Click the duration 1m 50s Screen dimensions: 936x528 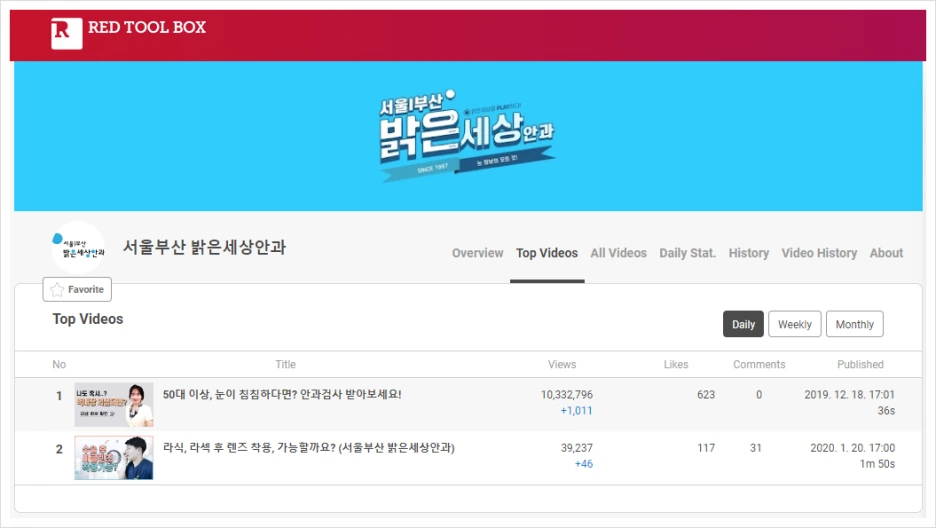click(x=878, y=464)
